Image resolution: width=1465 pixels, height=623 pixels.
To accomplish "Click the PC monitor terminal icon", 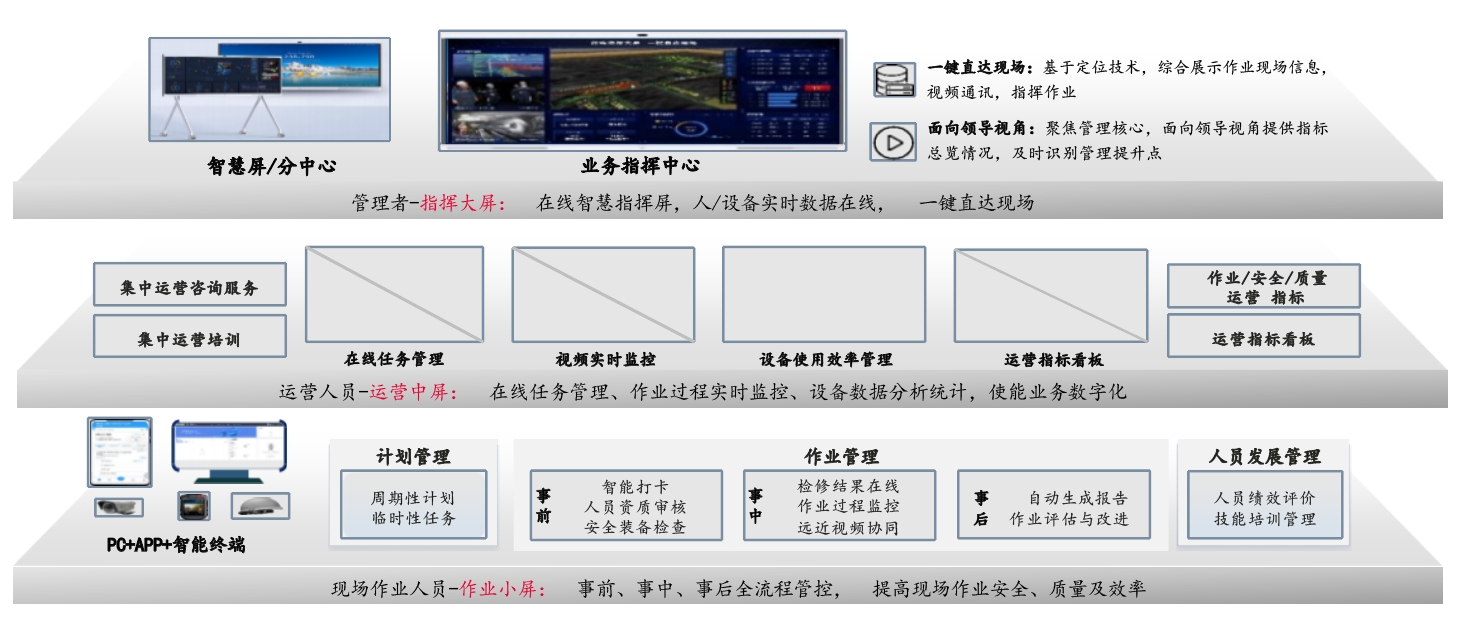I will (x=230, y=453).
